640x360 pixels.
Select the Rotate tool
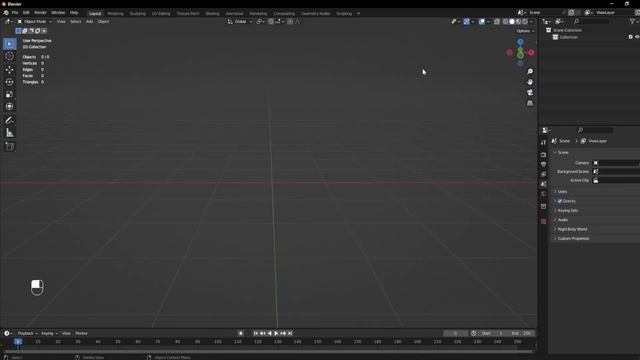coord(9,82)
